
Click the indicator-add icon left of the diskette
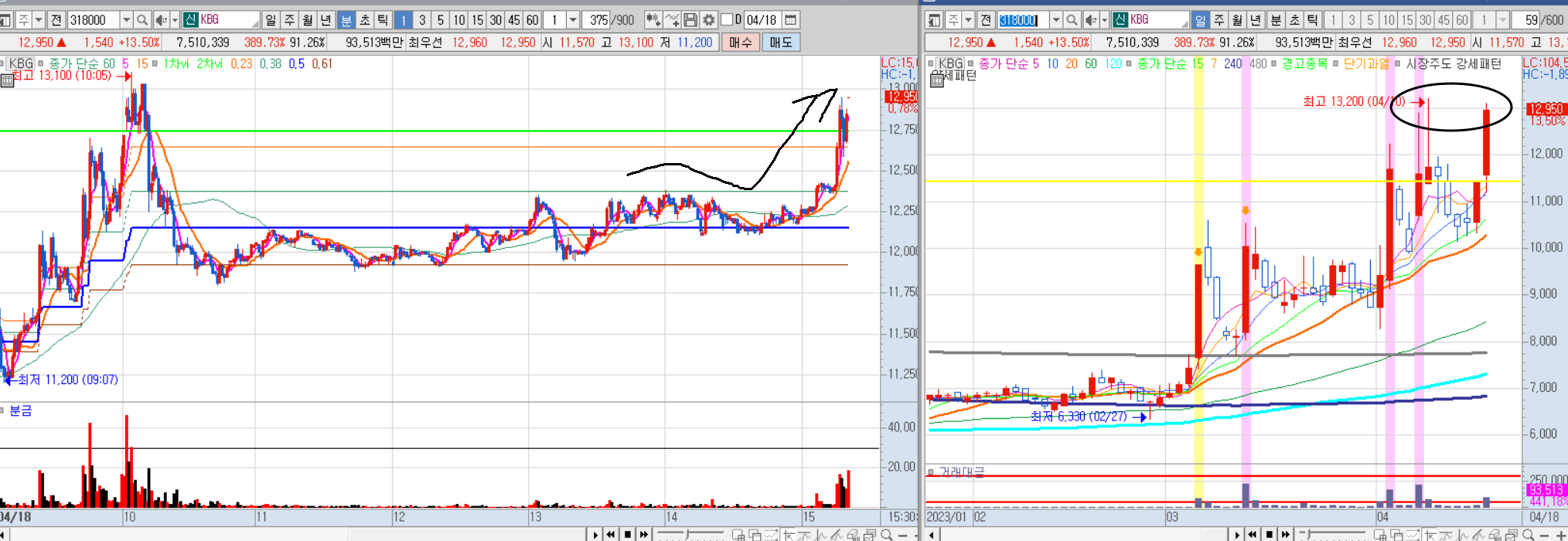click(653, 20)
